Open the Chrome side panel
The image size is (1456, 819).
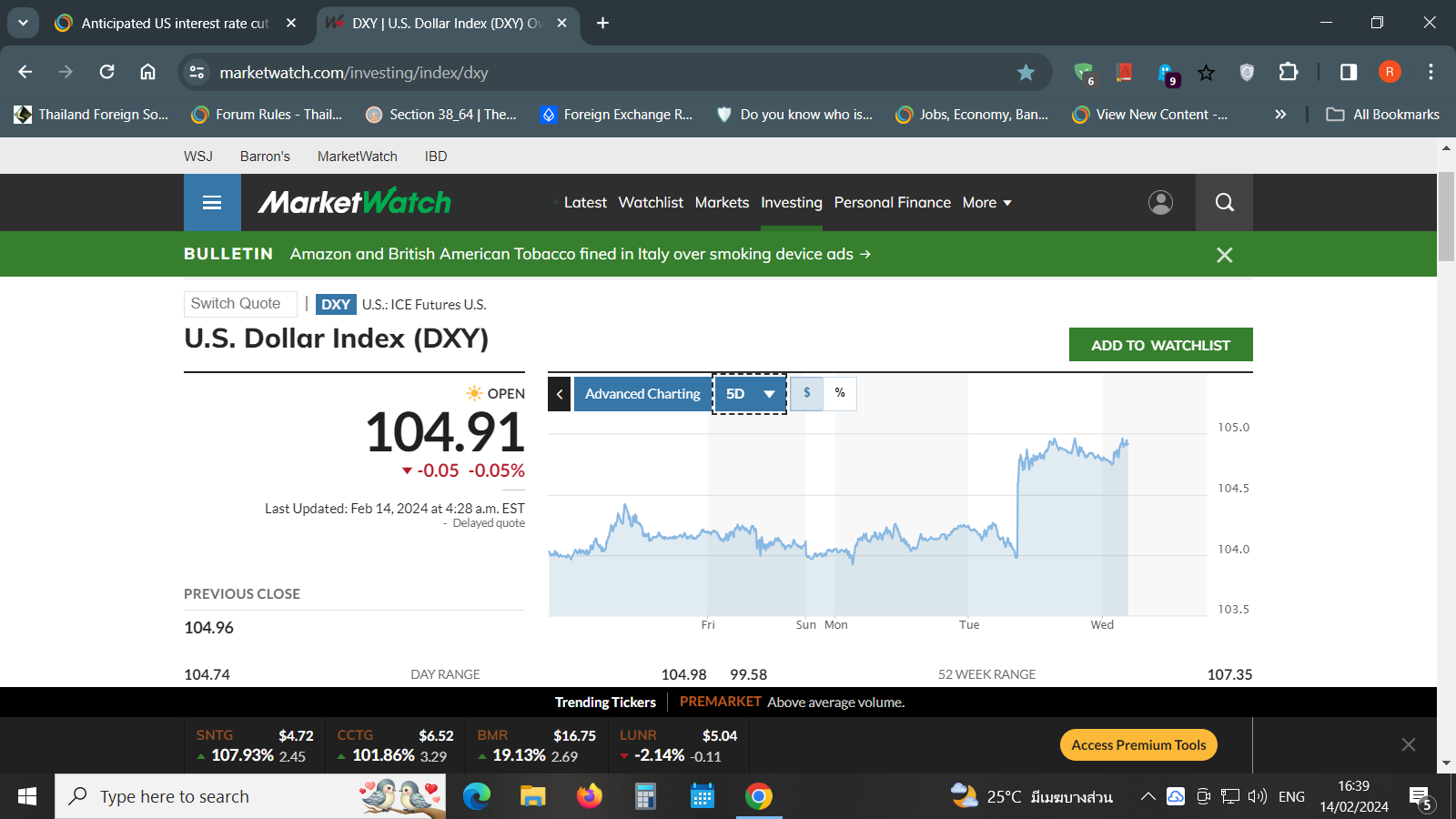tap(1349, 72)
